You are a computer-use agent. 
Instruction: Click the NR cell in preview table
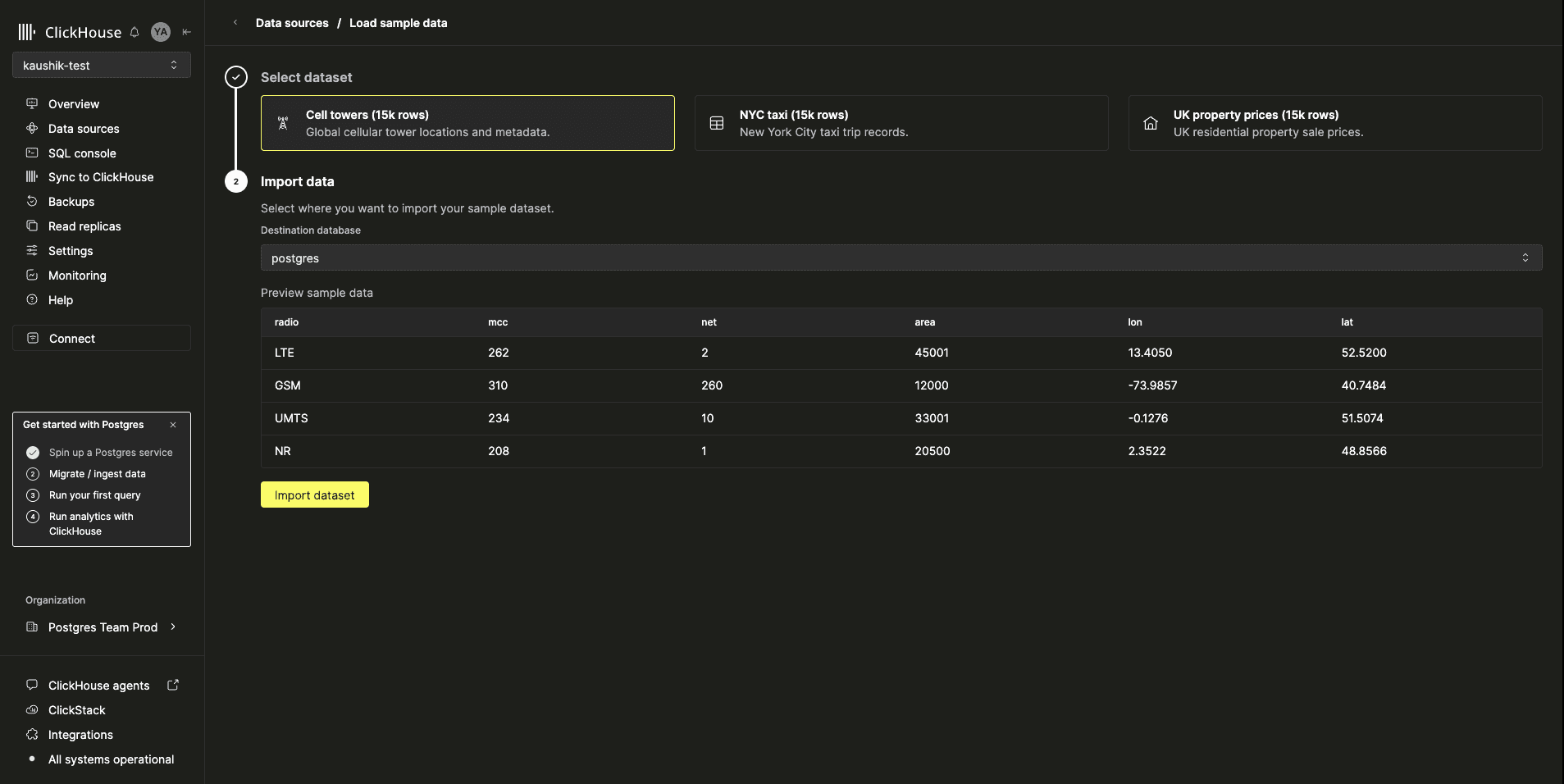pyautogui.click(x=283, y=451)
